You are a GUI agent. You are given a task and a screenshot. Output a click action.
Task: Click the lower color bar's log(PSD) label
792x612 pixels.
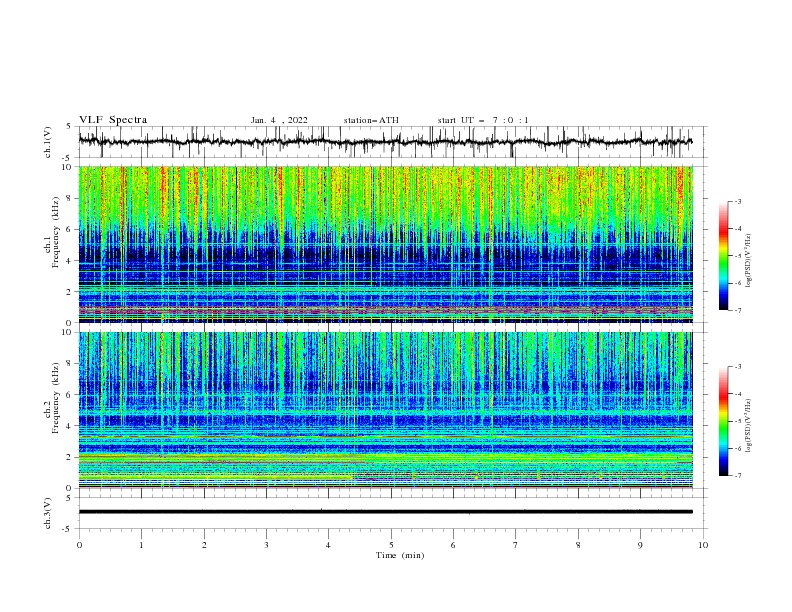click(749, 425)
